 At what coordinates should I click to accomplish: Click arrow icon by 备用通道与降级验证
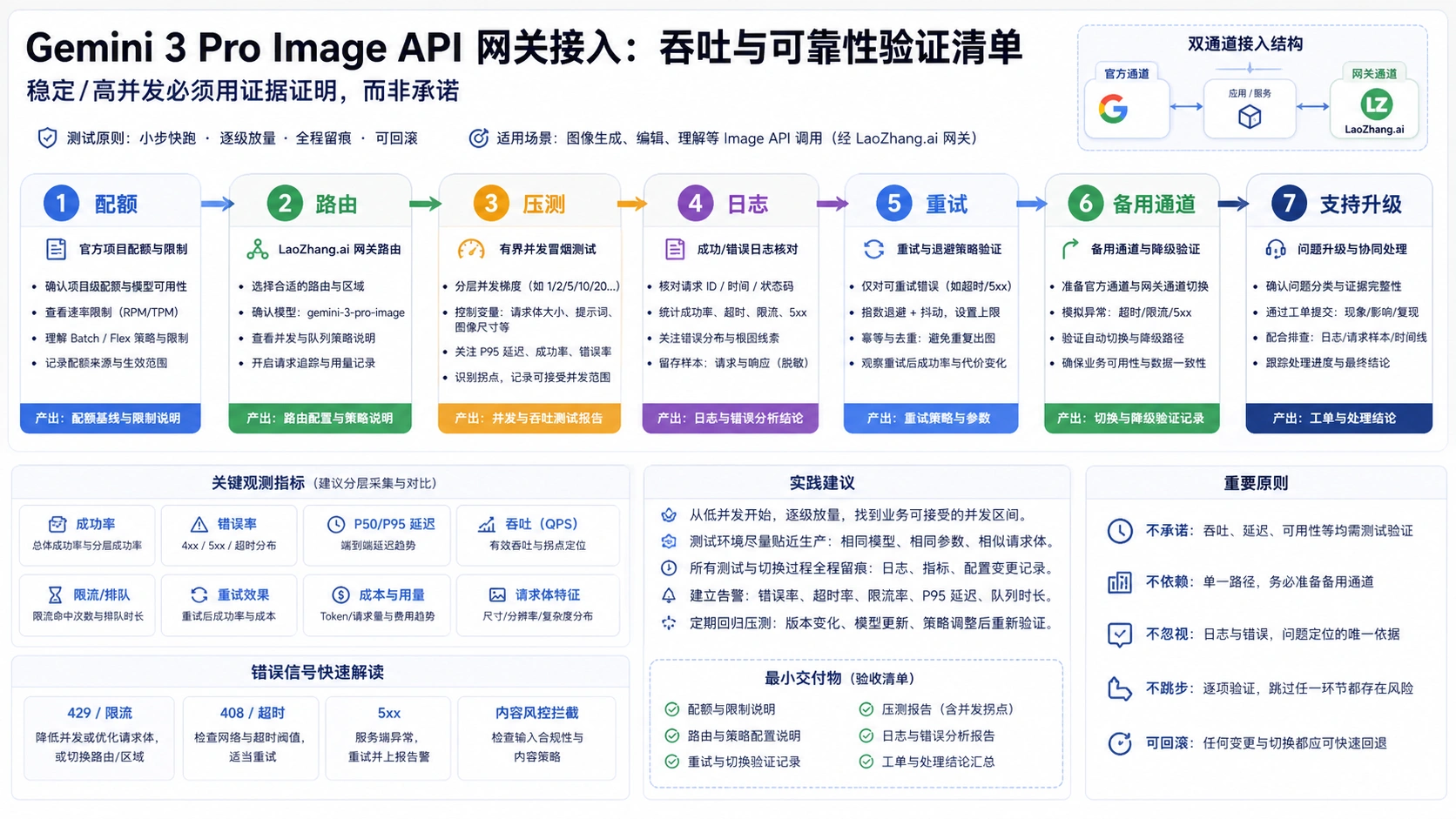(1069, 250)
